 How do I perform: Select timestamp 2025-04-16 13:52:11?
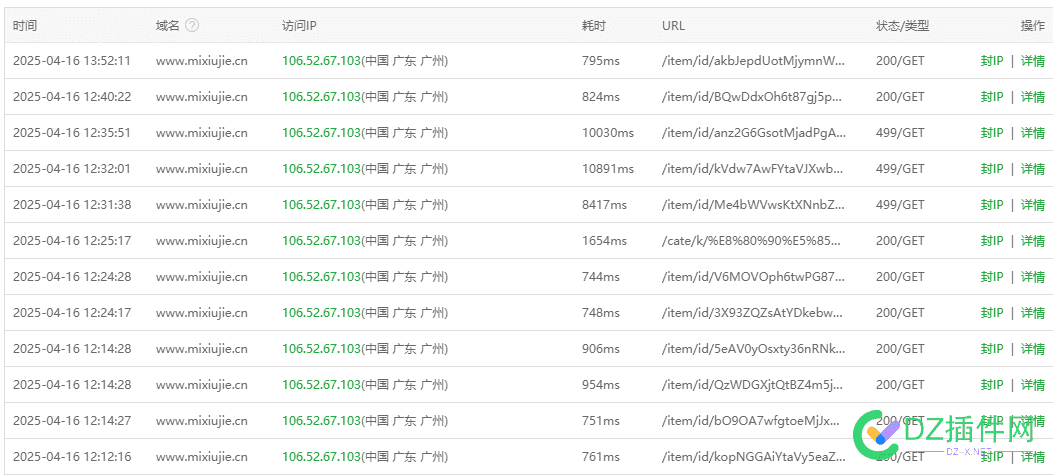[x=72, y=60]
